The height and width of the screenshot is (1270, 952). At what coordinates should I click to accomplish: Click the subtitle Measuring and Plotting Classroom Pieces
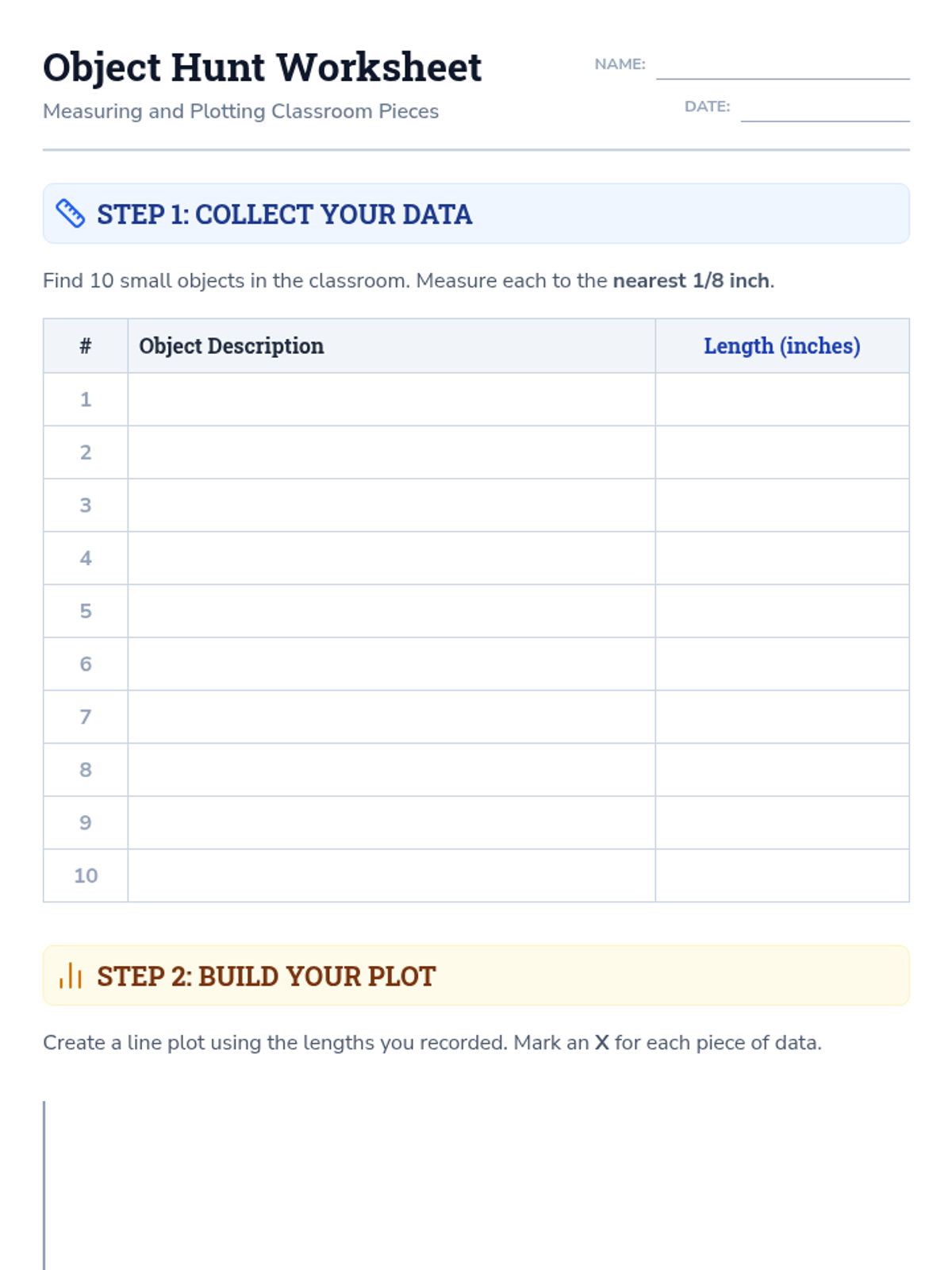point(240,111)
